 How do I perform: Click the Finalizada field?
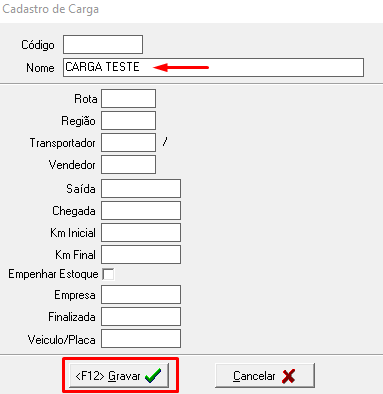tap(141, 316)
